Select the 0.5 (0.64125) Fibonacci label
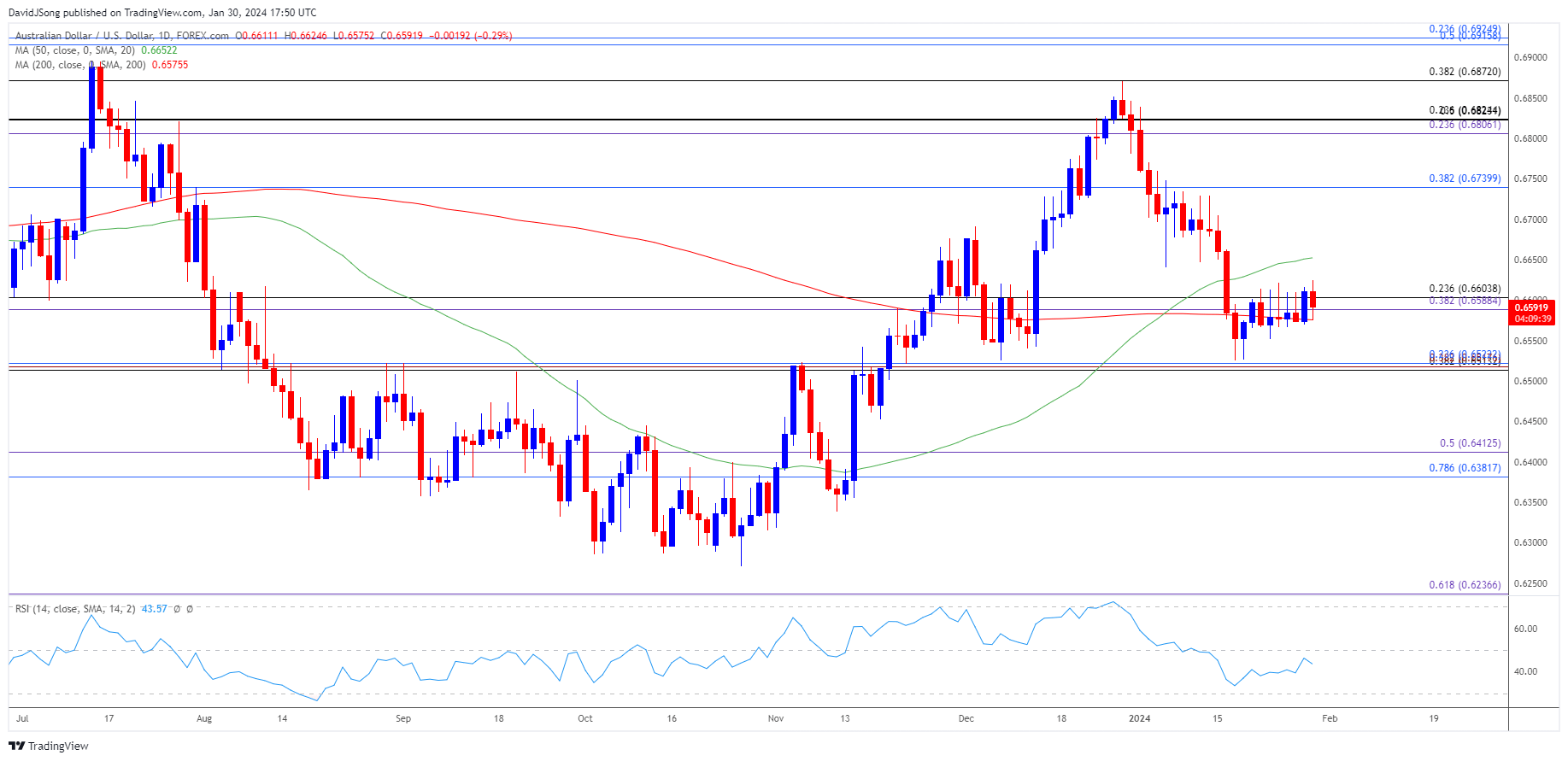Image resolution: width=1568 pixels, height=761 pixels. pos(1470,443)
